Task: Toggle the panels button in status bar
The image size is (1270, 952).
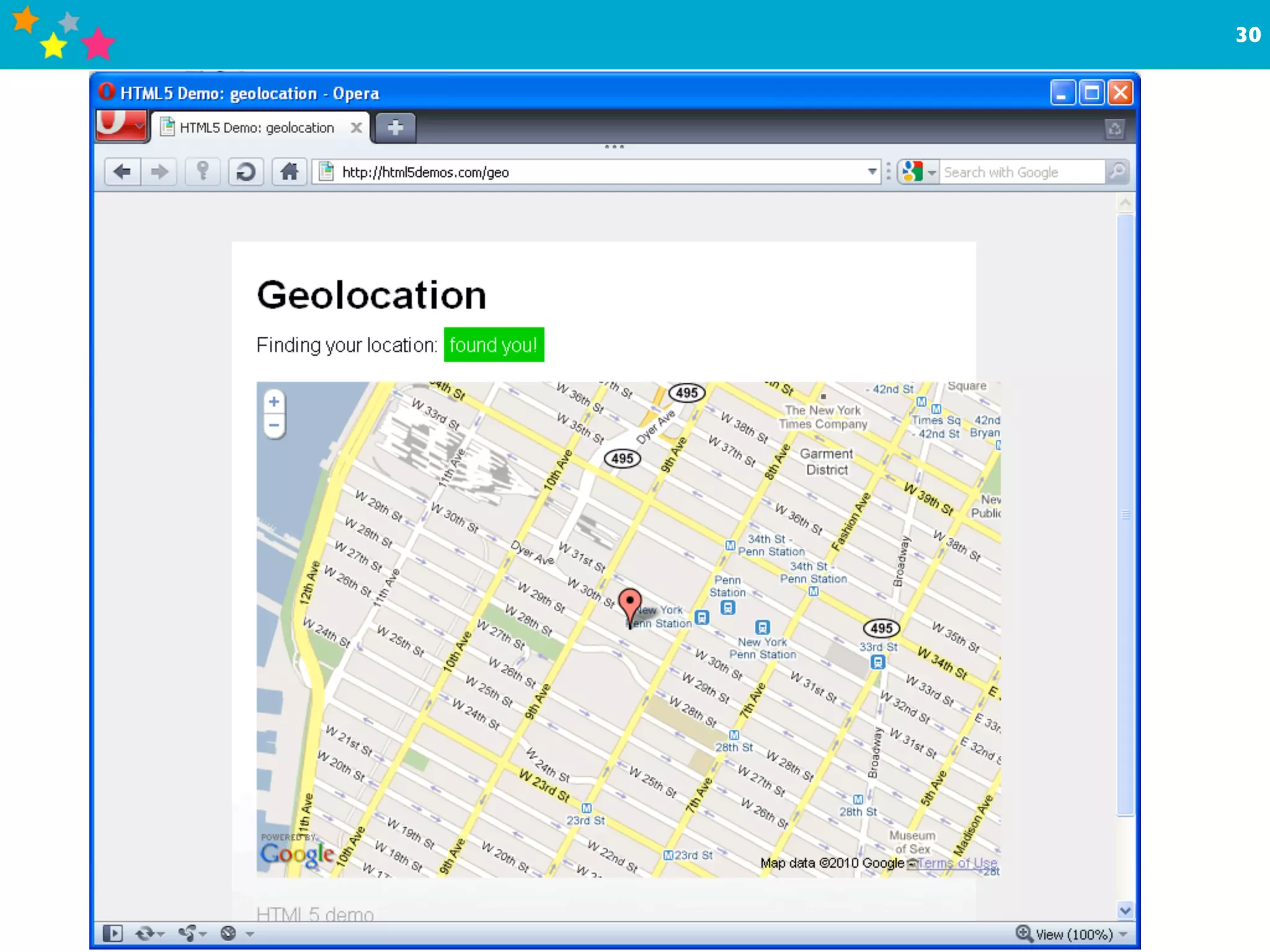Action: (x=113, y=933)
